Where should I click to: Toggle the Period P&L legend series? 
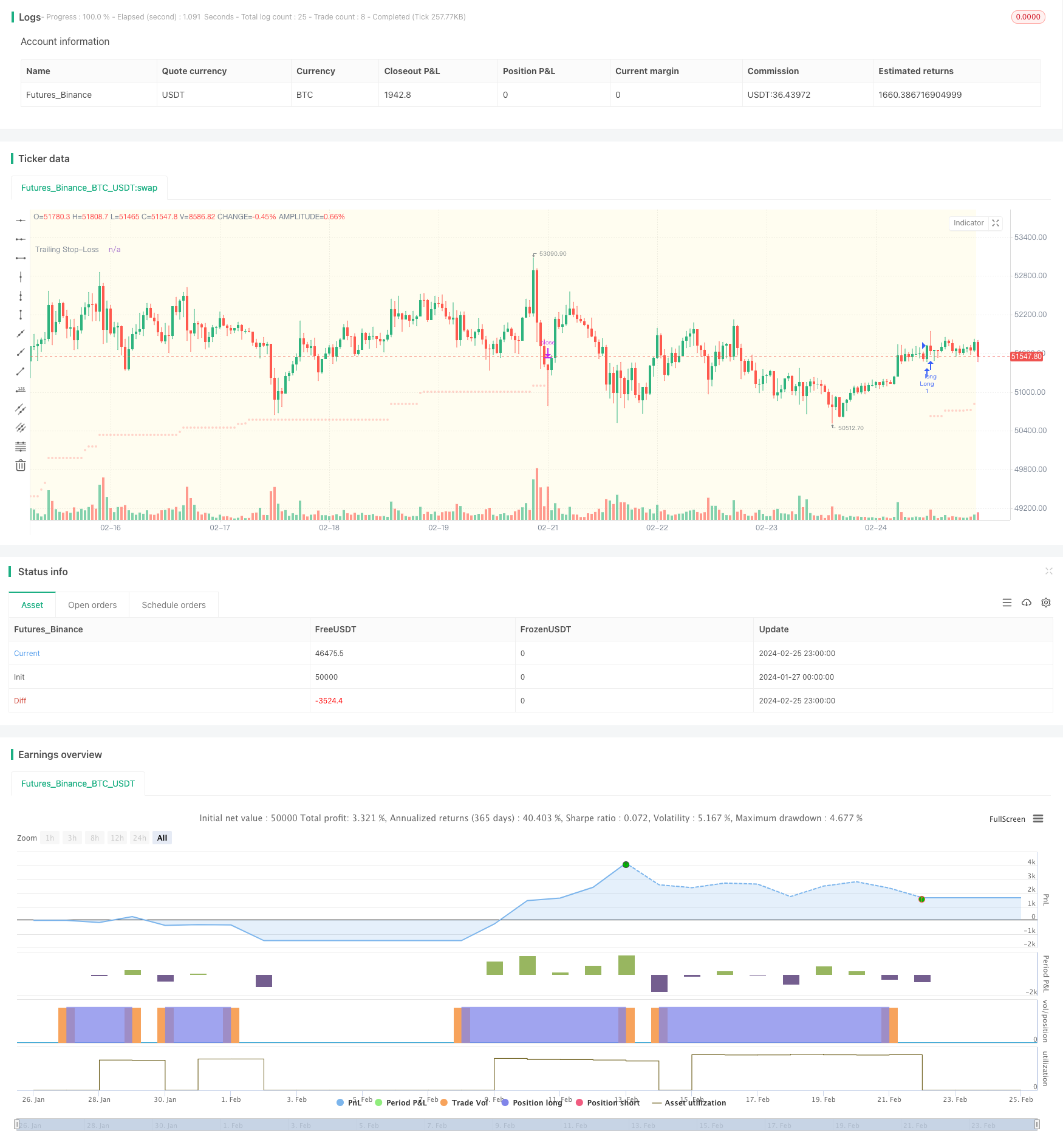[401, 1102]
